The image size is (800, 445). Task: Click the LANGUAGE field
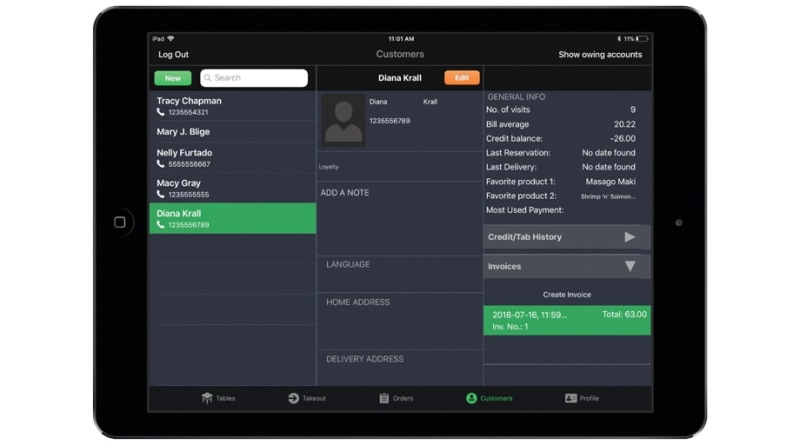[400, 275]
